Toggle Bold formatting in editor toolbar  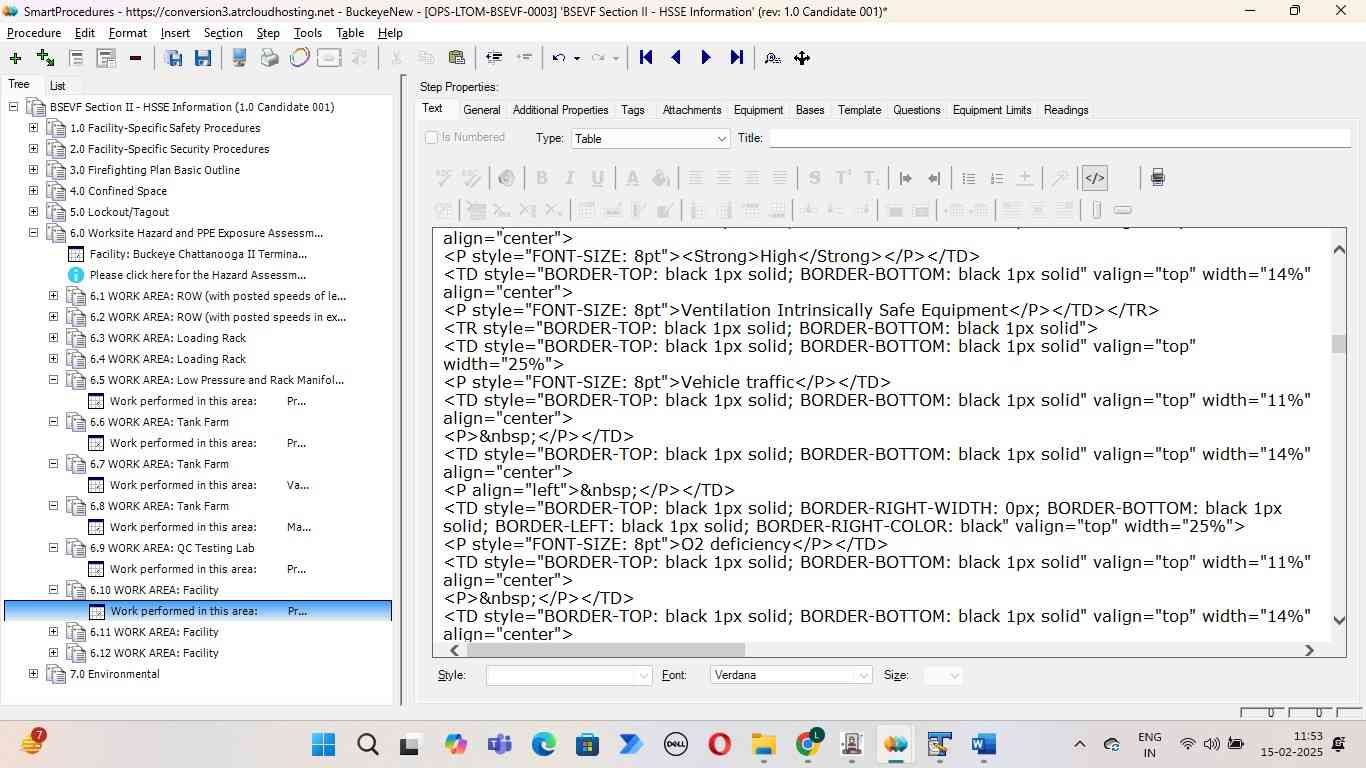(541, 178)
